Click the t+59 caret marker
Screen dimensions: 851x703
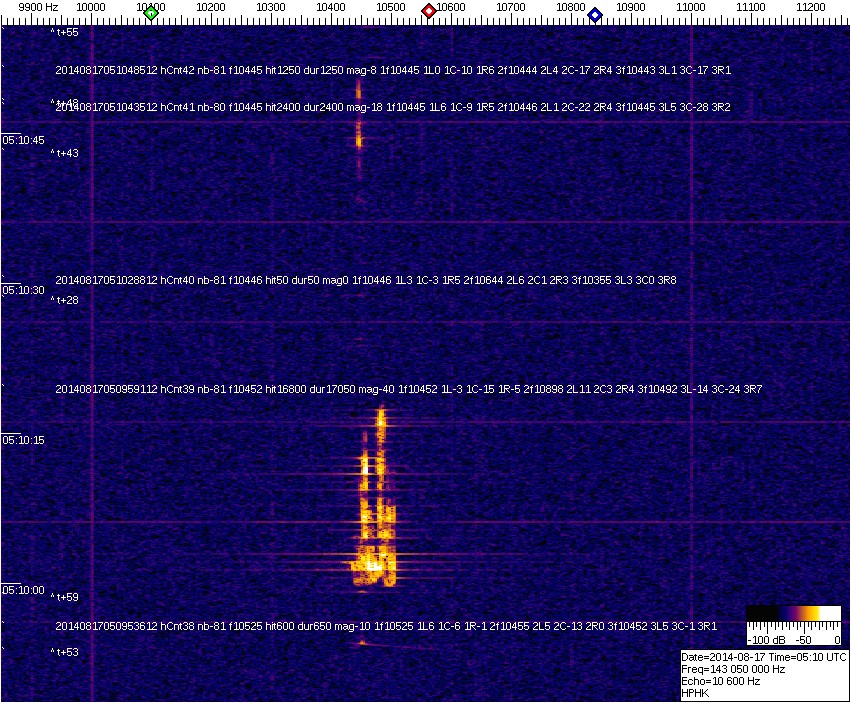tap(66, 597)
